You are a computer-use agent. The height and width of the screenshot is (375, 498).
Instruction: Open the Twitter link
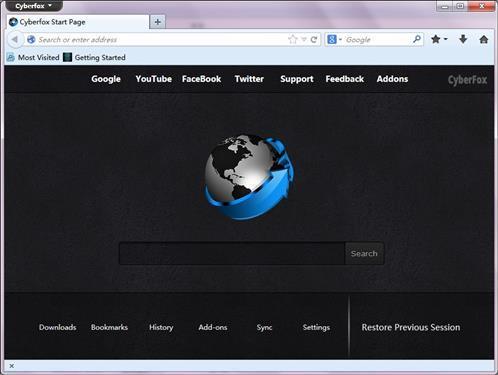[249, 79]
